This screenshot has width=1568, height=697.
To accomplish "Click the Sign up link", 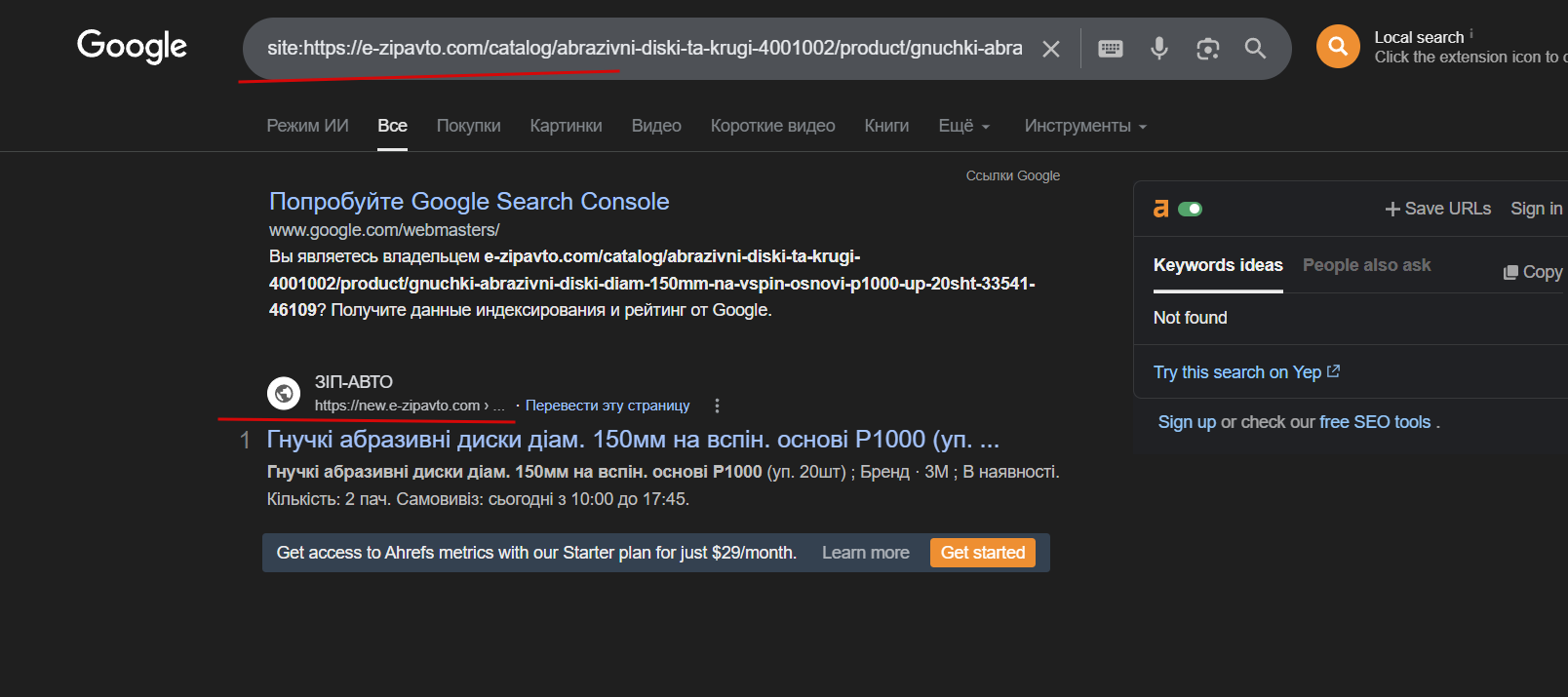I will (x=1187, y=422).
